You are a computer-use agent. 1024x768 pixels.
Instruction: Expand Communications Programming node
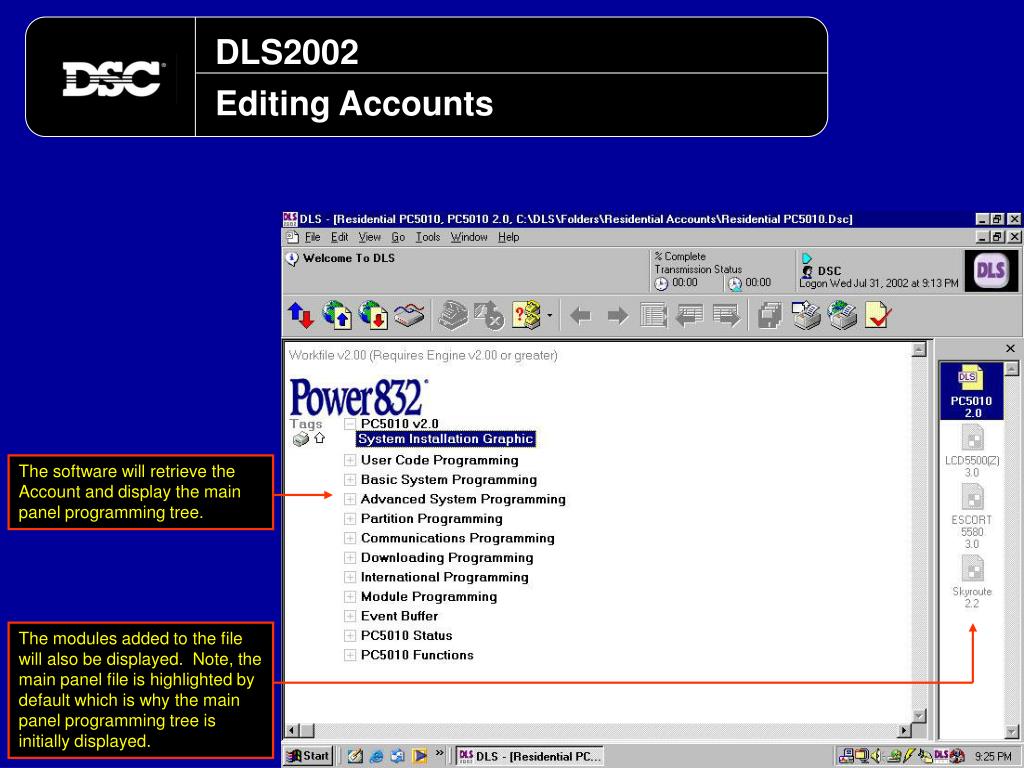(350, 539)
